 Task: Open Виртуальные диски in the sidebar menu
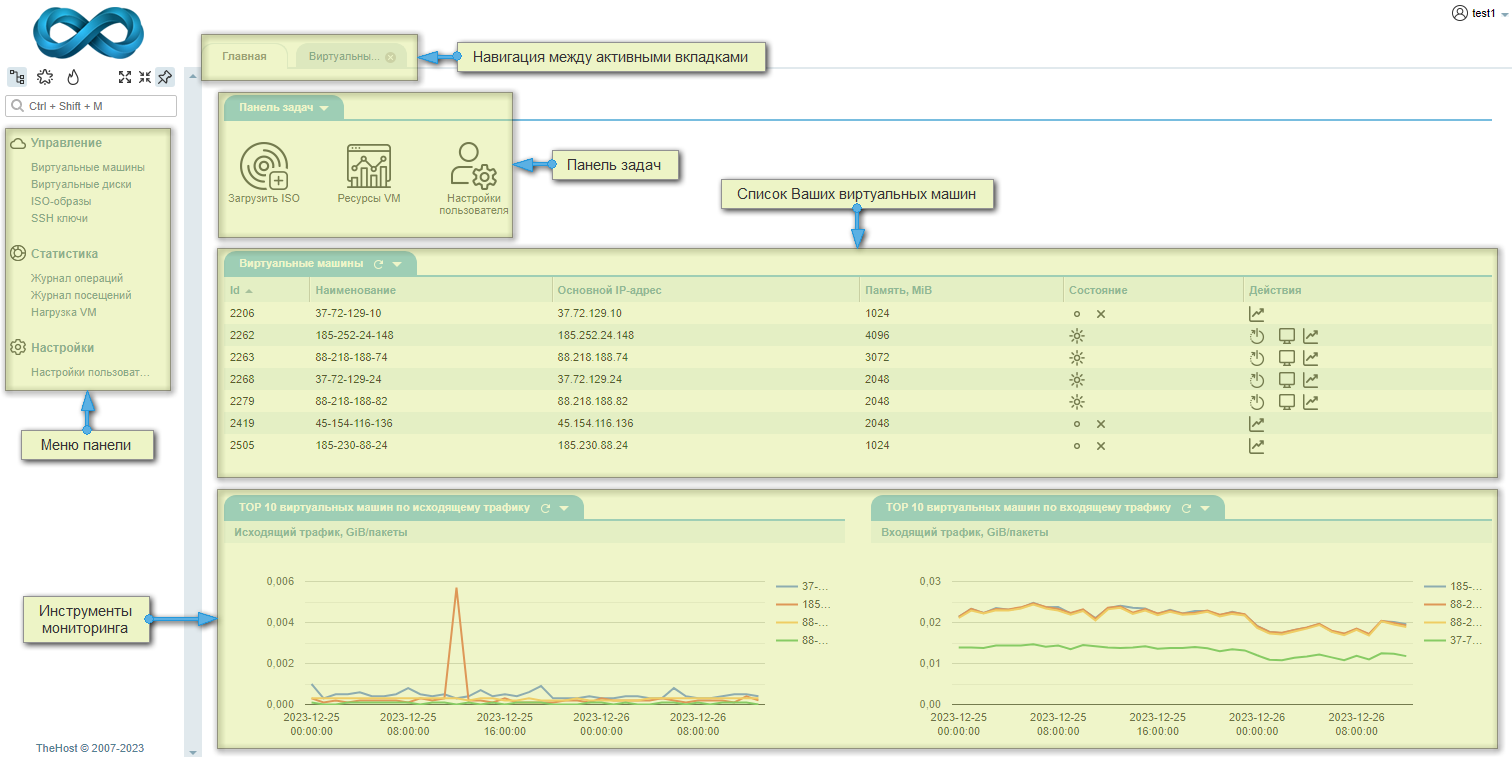tap(81, 184)
